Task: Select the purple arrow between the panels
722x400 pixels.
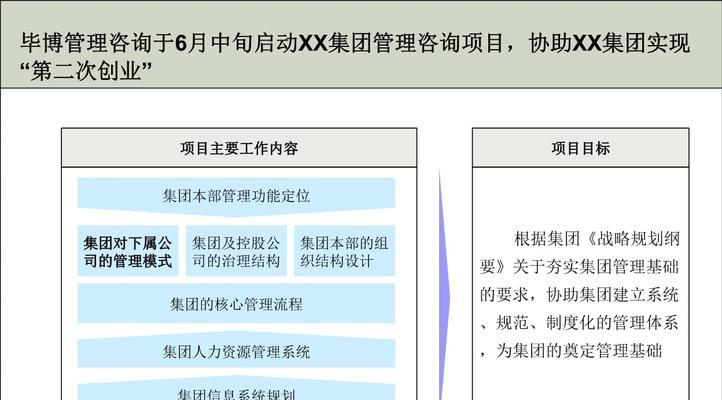Action: [444, 285]
